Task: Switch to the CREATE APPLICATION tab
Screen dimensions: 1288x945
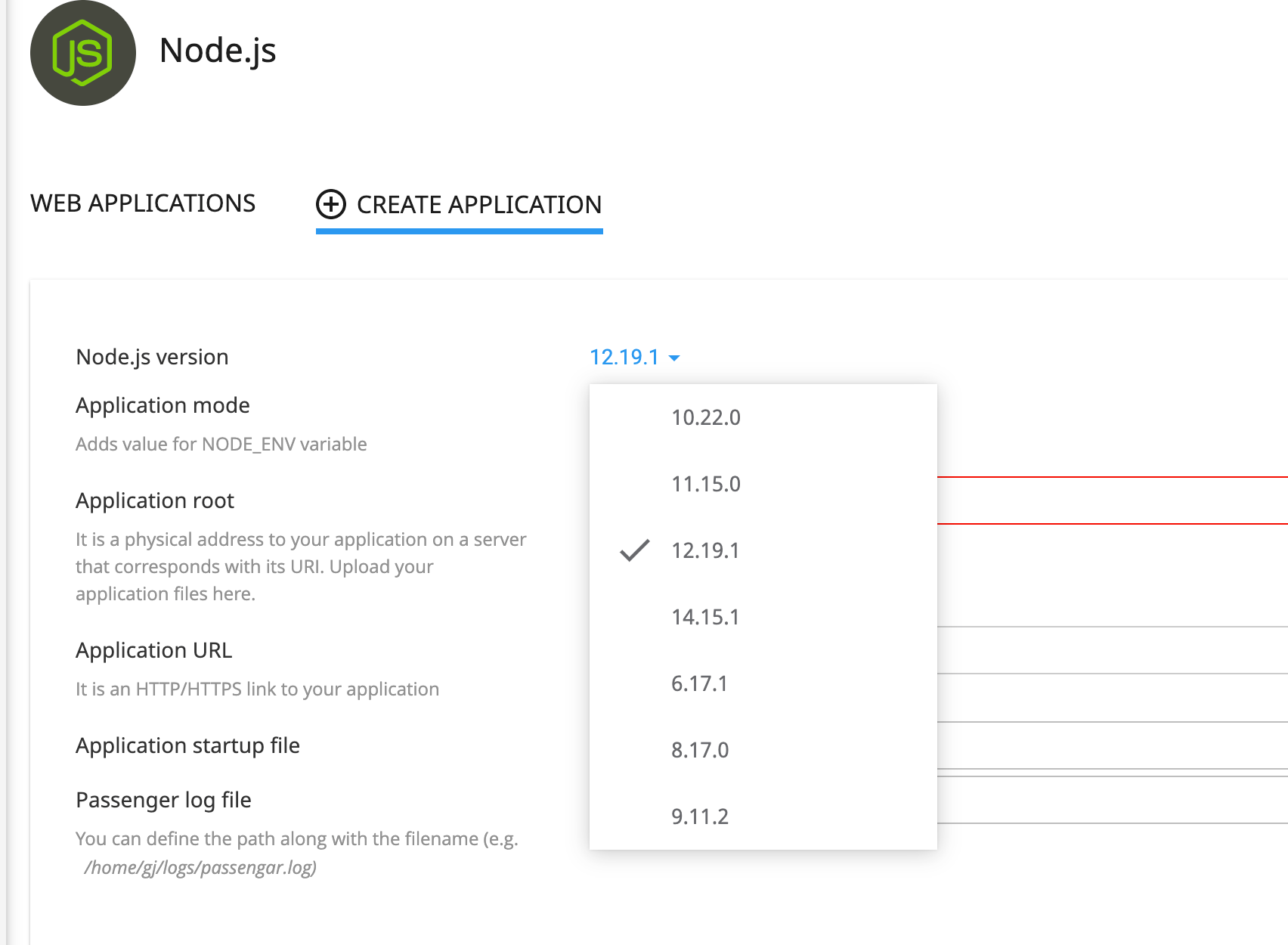Action: pyautogui.click(x=460, y=205)
